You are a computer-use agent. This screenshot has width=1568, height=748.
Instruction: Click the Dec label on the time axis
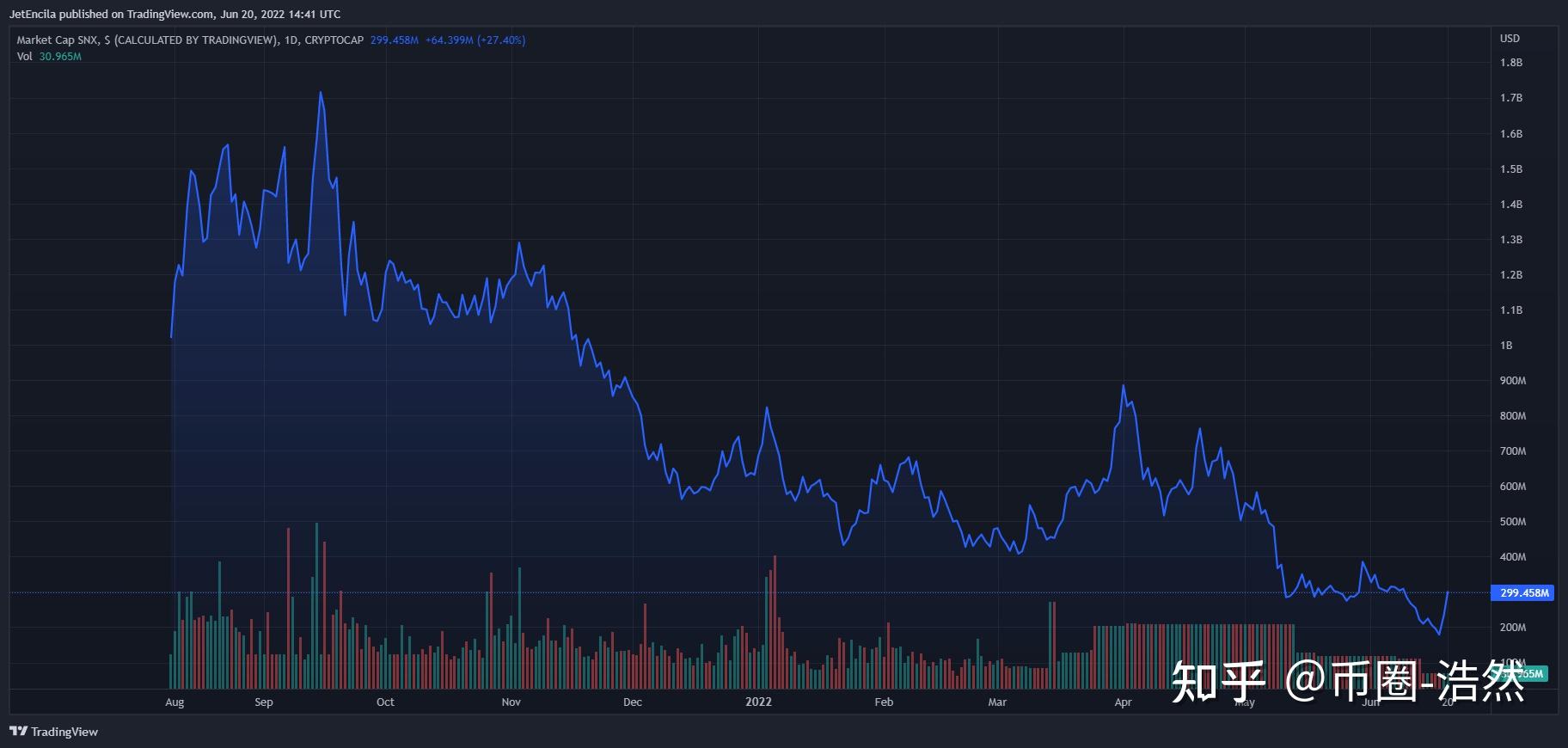633,702
